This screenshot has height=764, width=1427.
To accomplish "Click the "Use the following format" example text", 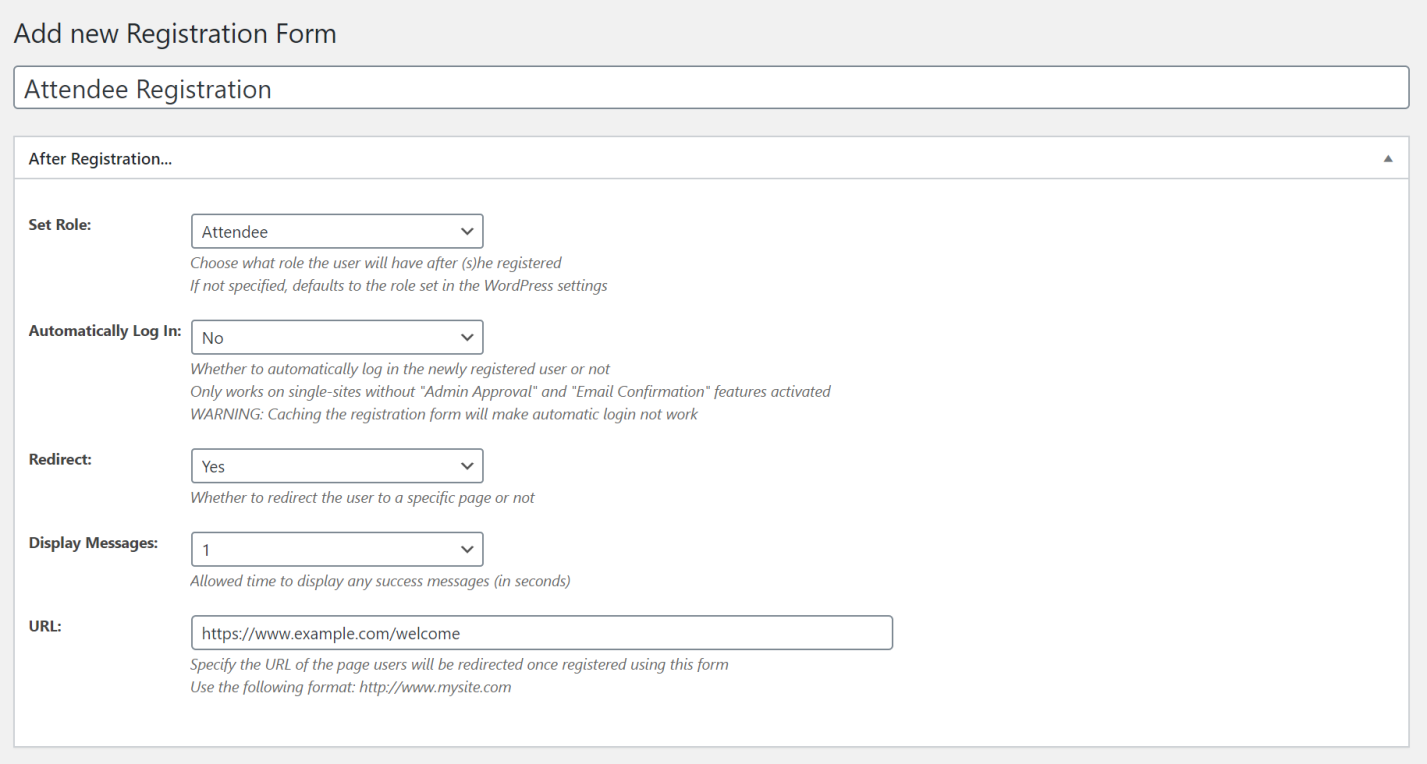I will pyautogui.click(x=350, y=687).
